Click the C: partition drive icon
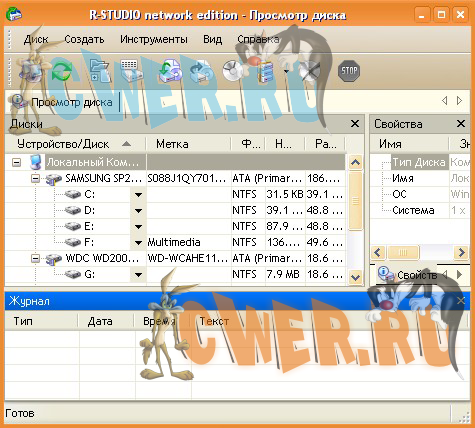Image resolution: width=475 pixels, height=428 pixels. [73, 194]
